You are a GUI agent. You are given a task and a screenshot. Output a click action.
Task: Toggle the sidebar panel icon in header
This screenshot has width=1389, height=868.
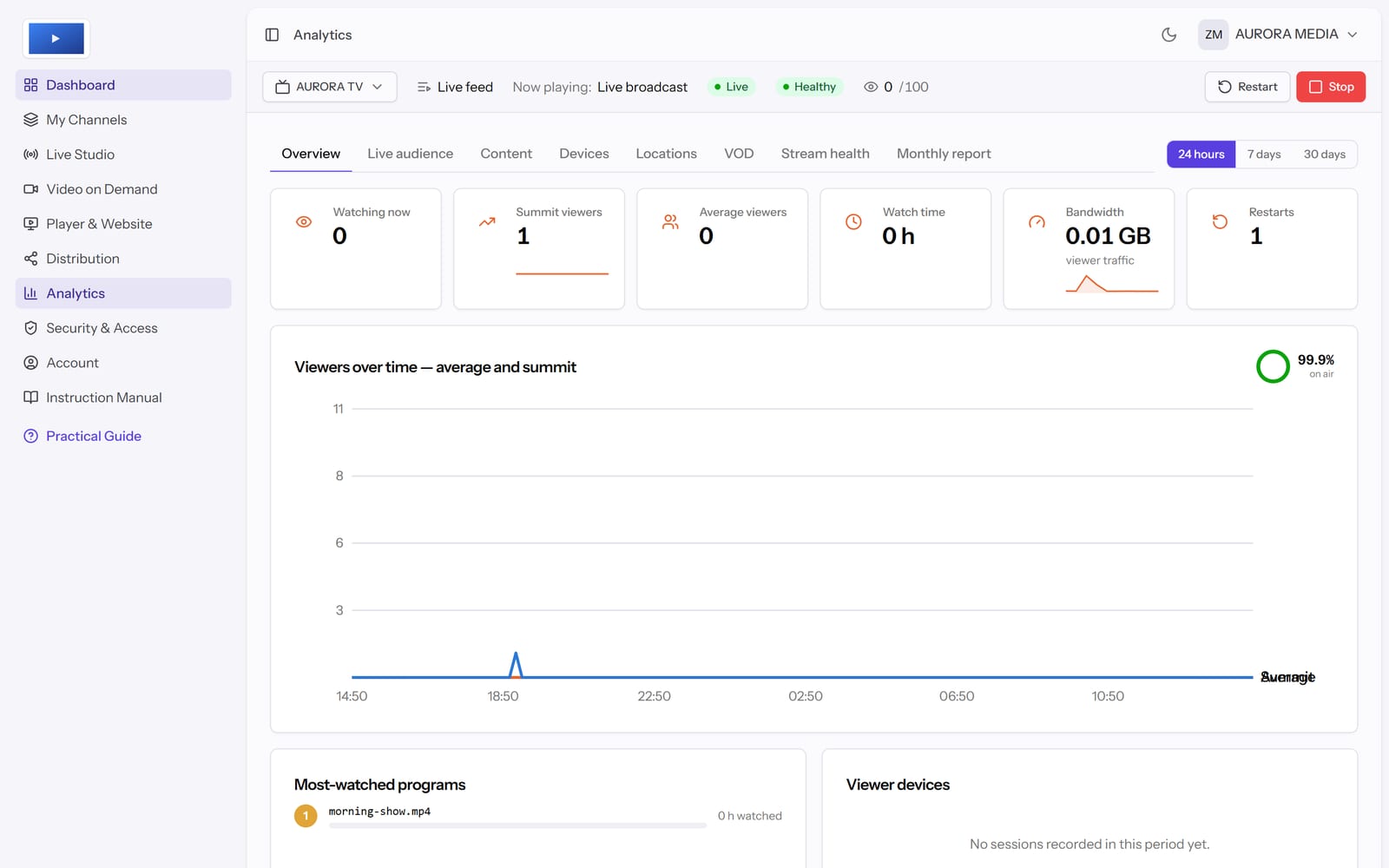[272, 35]
